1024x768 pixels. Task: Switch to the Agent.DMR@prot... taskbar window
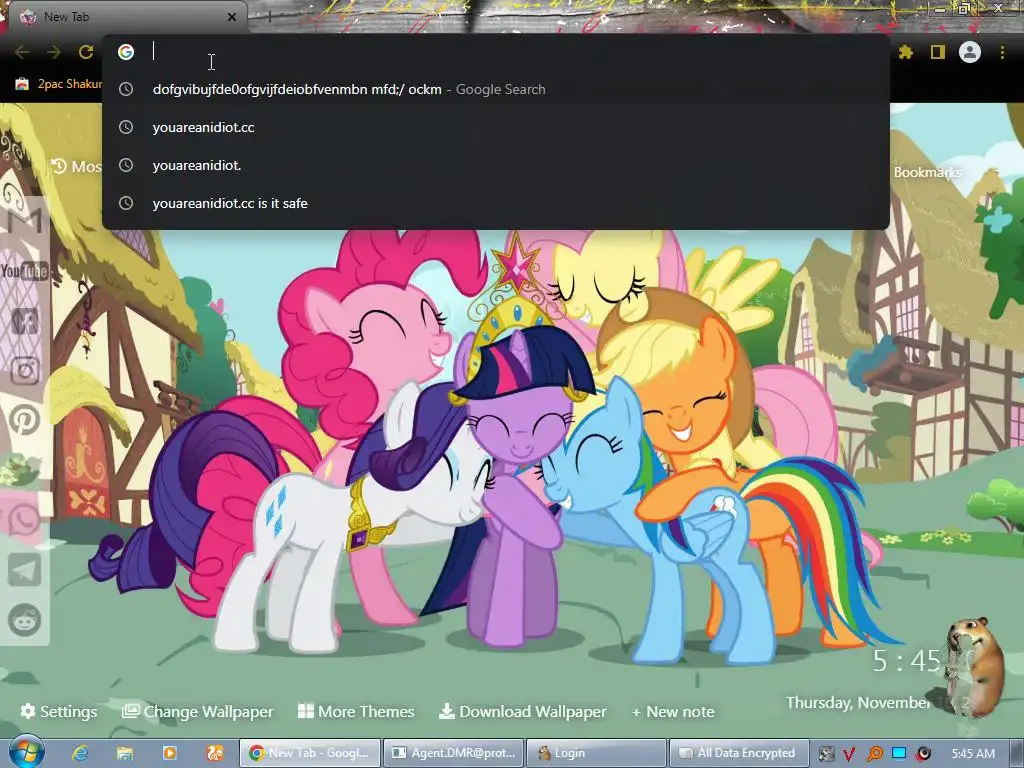click(453, 753)
